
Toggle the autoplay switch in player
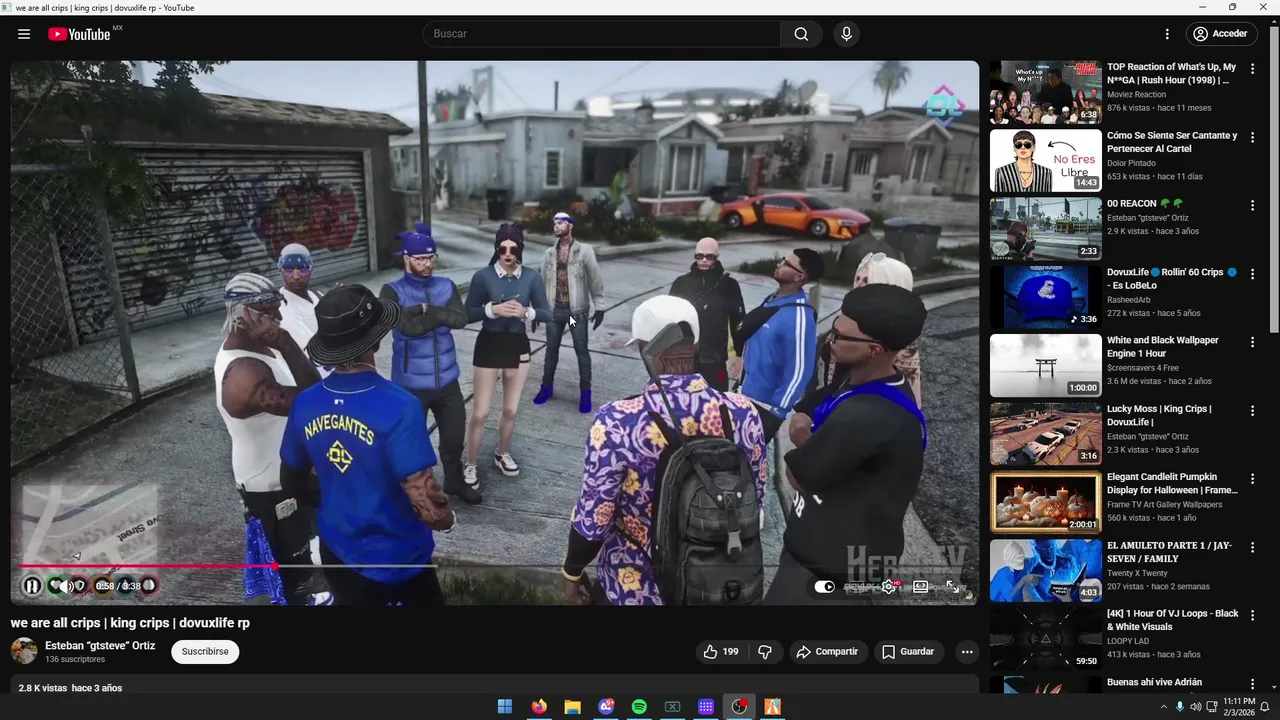pyautogui.click(x=824, y=587)
